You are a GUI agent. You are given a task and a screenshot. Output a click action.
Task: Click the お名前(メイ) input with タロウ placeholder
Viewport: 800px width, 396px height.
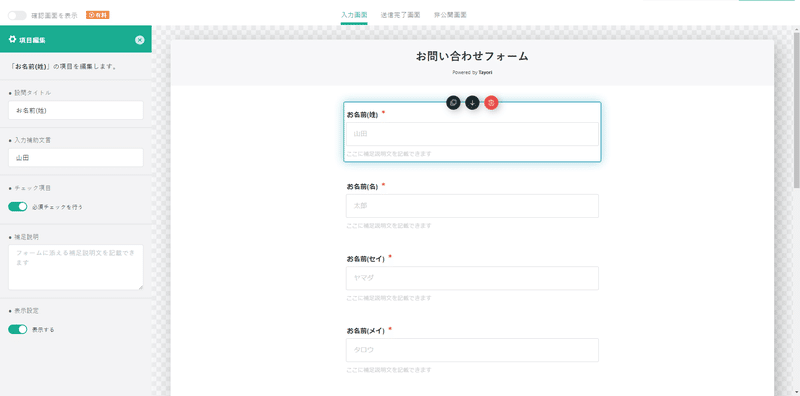pyautogui.click(x=472, y=350)
